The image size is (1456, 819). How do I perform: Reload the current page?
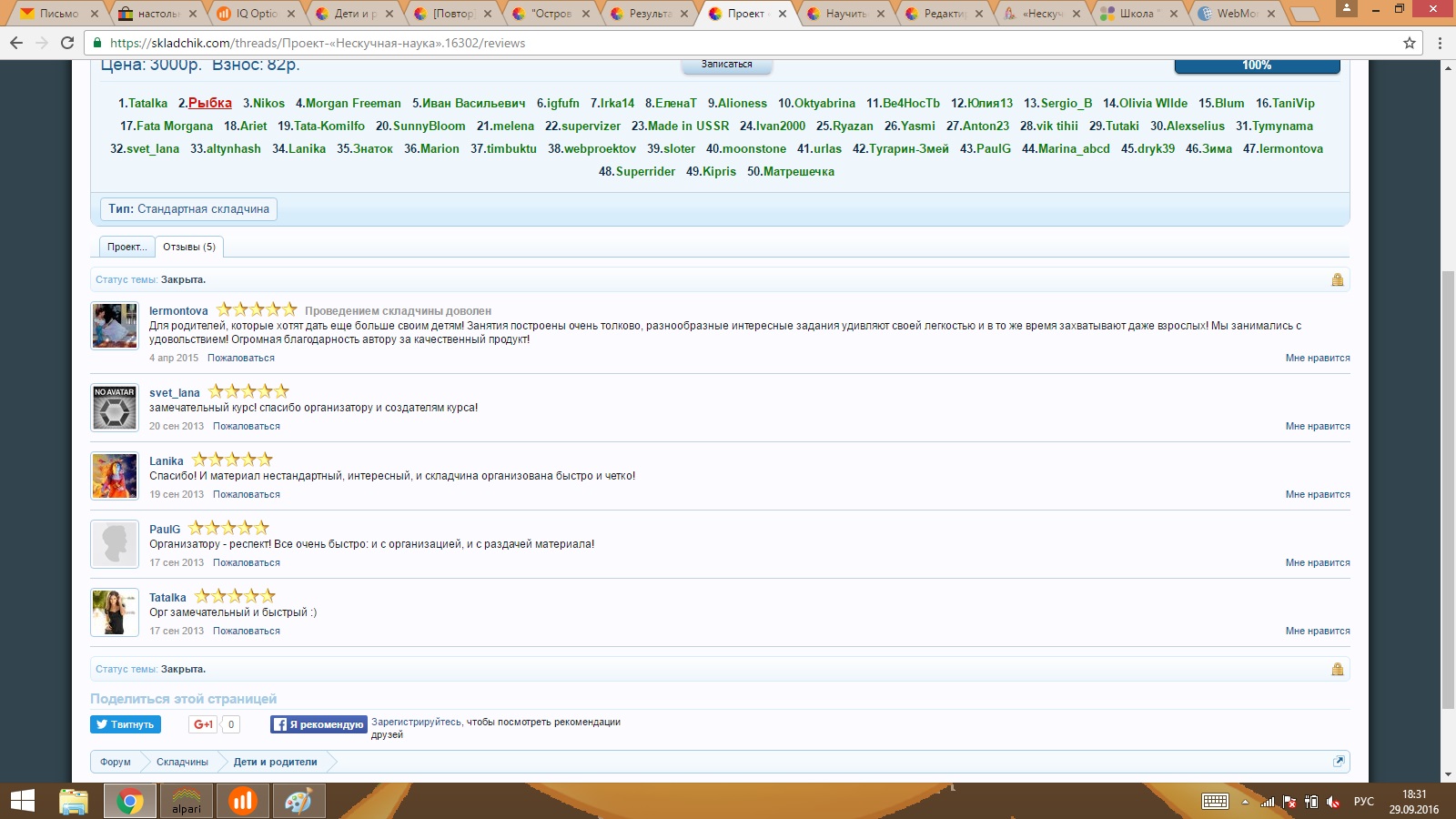tap(67, 43)
